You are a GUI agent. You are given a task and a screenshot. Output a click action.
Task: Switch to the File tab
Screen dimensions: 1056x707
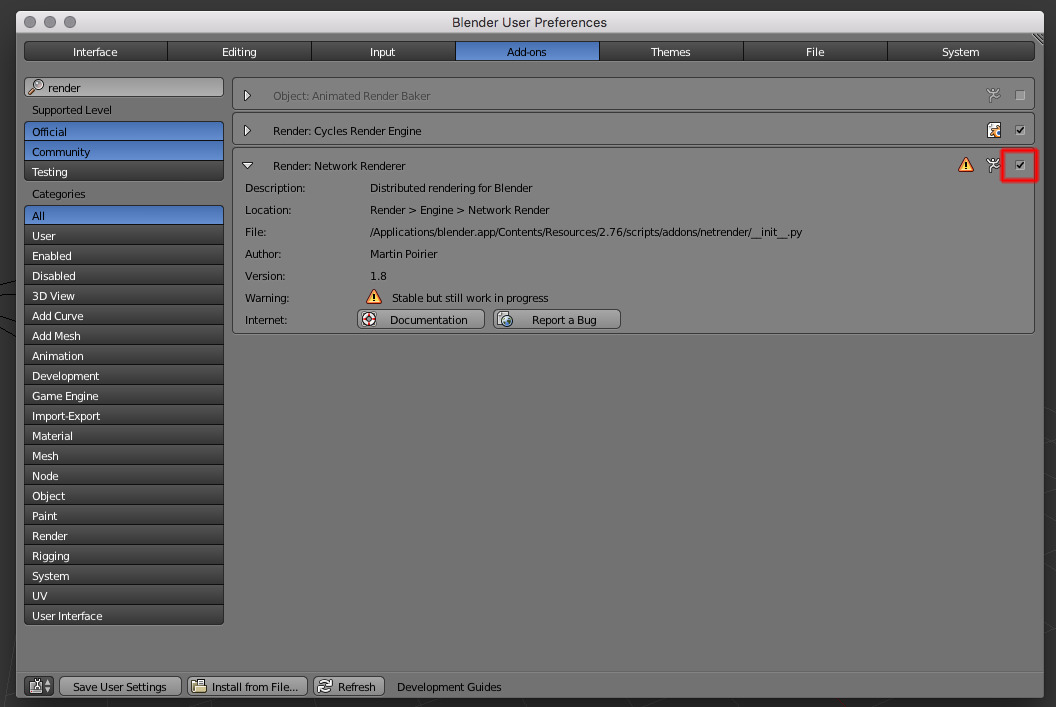tap(815, 52)
